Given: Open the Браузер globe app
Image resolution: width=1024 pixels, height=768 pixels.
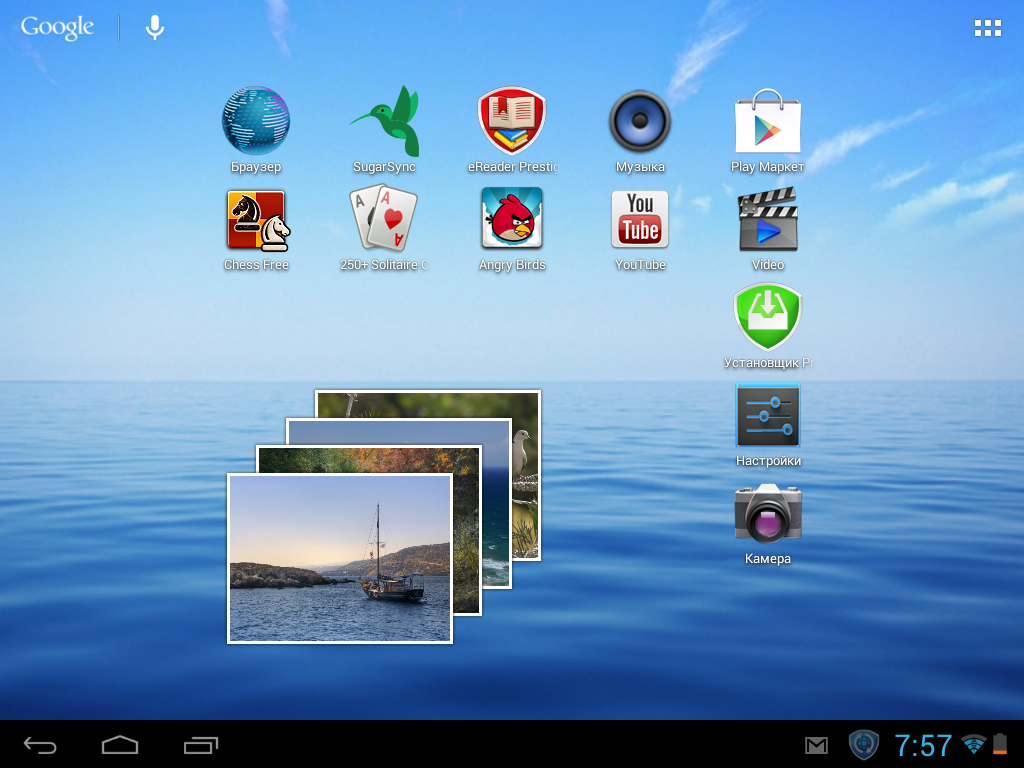Looking at the screenshot, I should point(255,121).
